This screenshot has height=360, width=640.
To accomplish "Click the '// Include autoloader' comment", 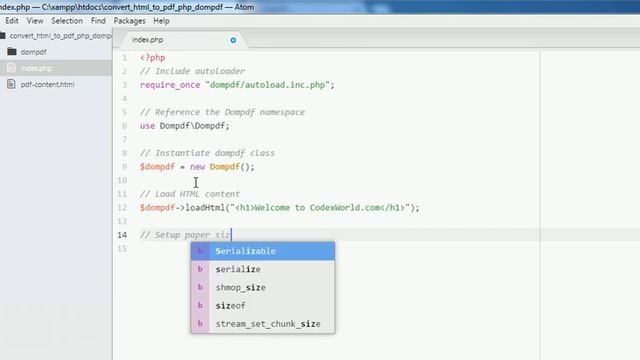I will pos(192,71).
